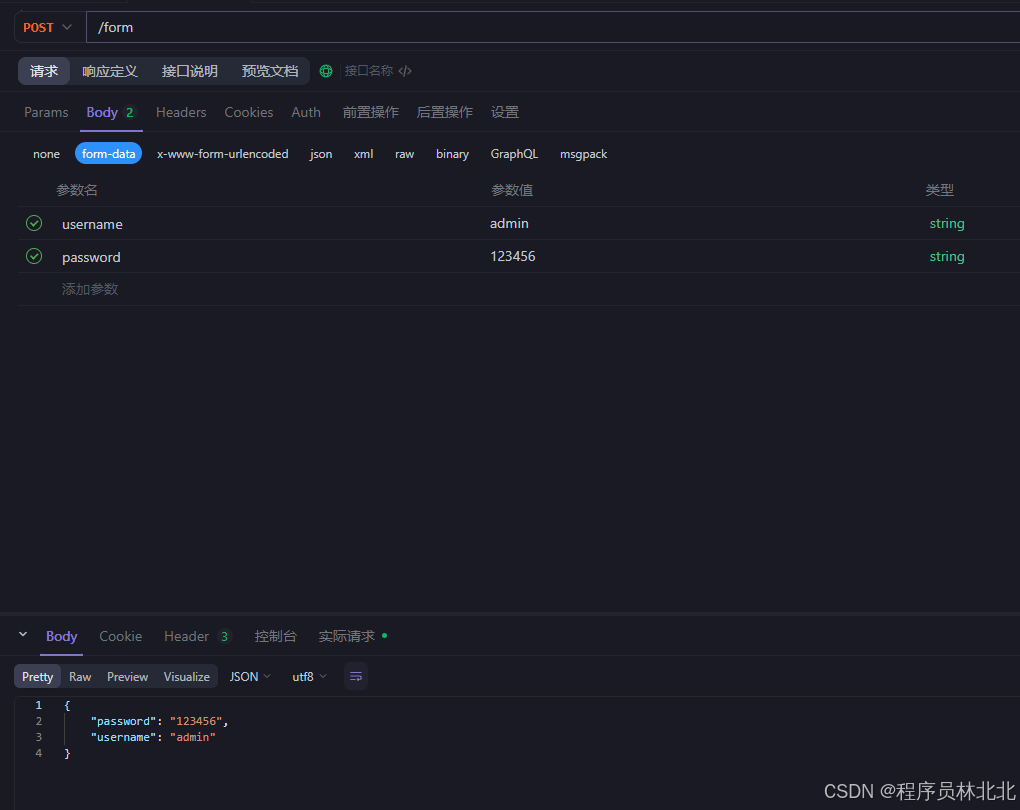Screen dimensions: 1020x810
Task: Open the 设置 tab
Action: pos(505,113)
